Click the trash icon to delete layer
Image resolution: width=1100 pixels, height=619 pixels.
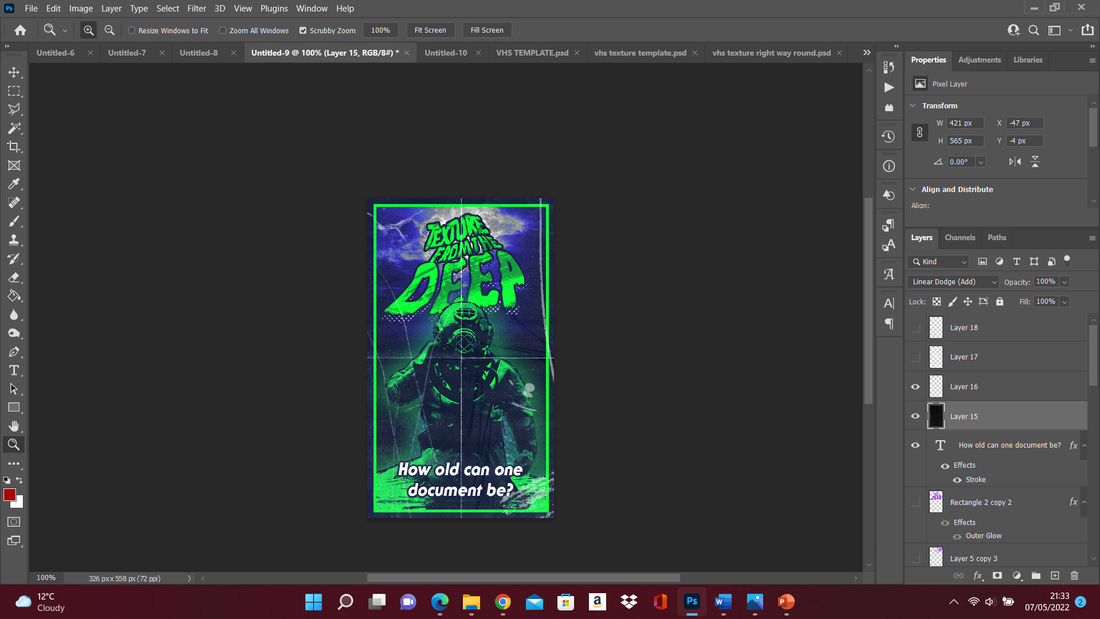point(1074,575)
